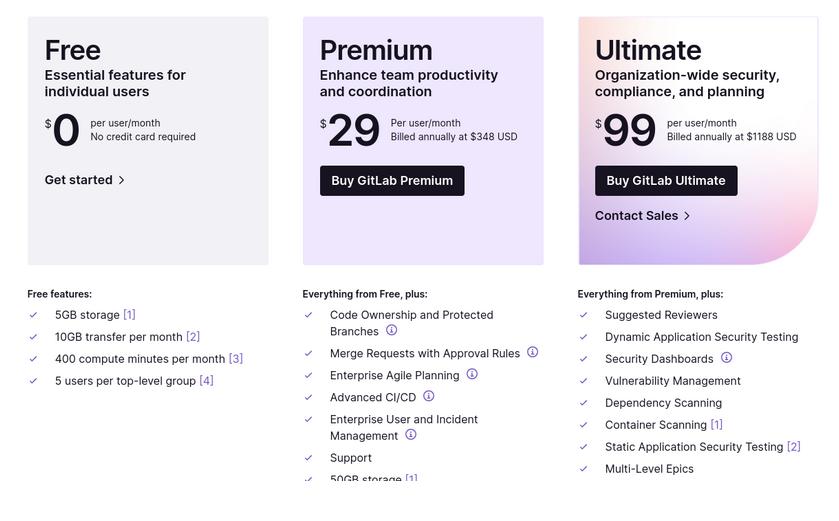Click chevron arrow beside Contact Sales
Image resolution: width=839 pixels, height=521 pixels.
tap(687, 216)
